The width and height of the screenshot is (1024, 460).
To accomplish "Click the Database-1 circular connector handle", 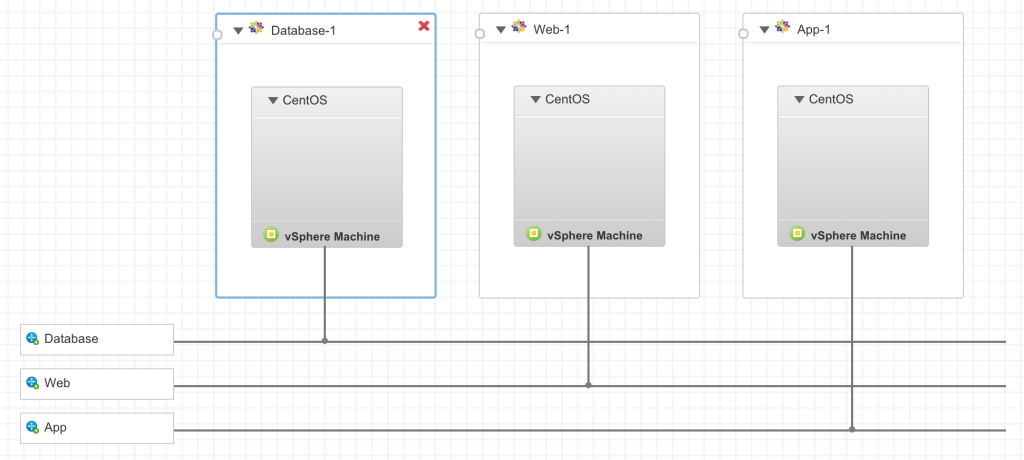I will [217, 34].
